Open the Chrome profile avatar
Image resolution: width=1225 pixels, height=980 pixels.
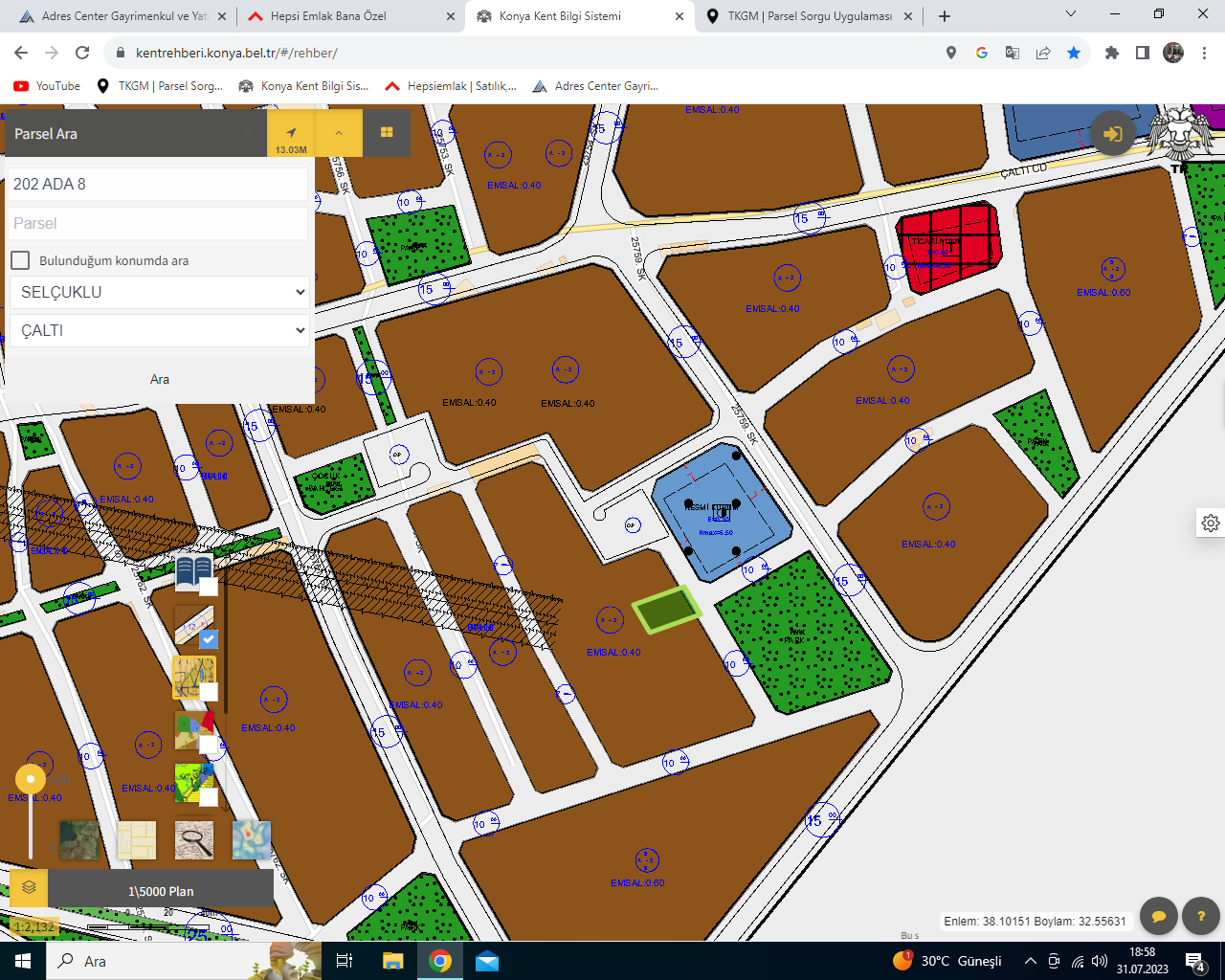coord(1173,53)
